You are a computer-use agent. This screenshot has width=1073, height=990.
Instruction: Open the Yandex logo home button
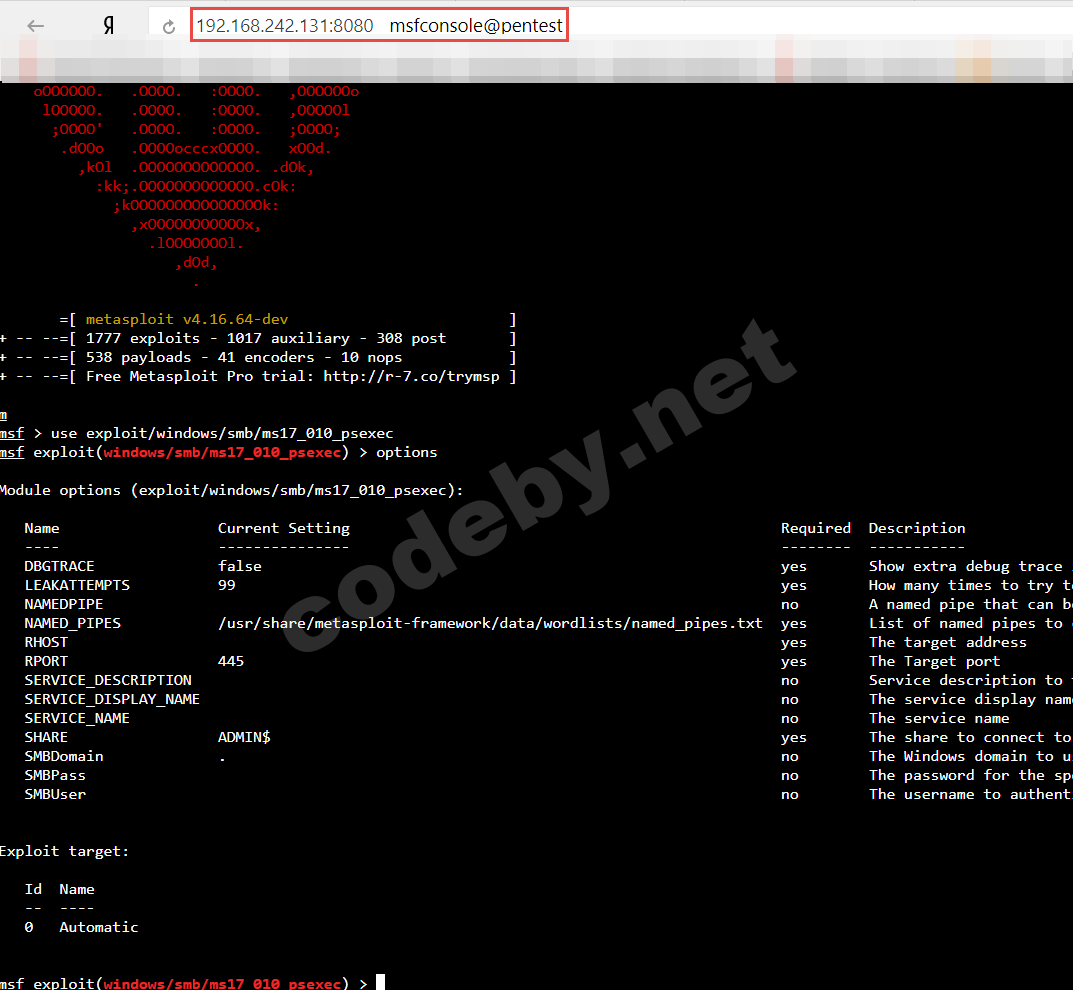108,25
